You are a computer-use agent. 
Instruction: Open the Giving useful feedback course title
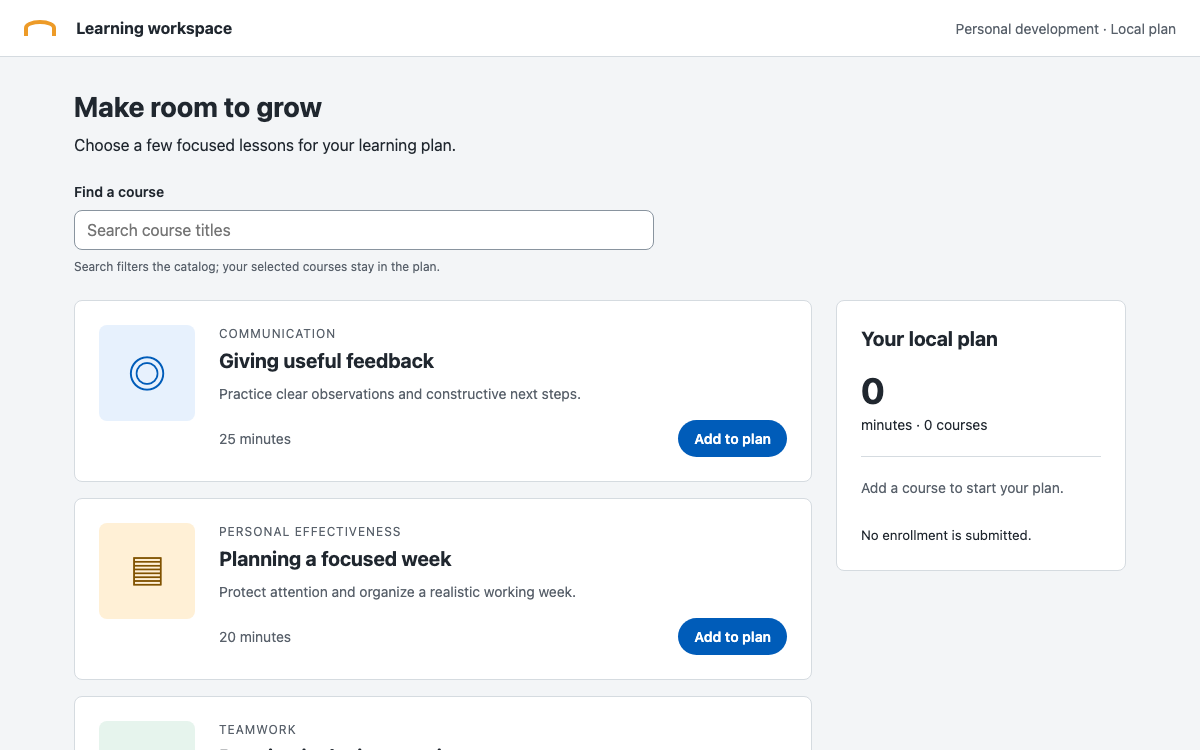pyautogui.click(x=326, y=361)
